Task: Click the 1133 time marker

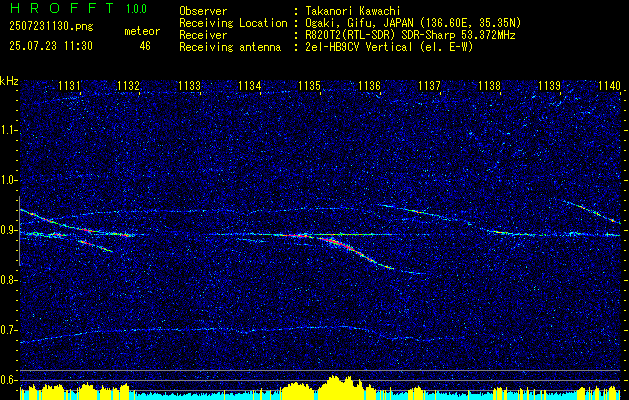Action: tap(189, 86)
